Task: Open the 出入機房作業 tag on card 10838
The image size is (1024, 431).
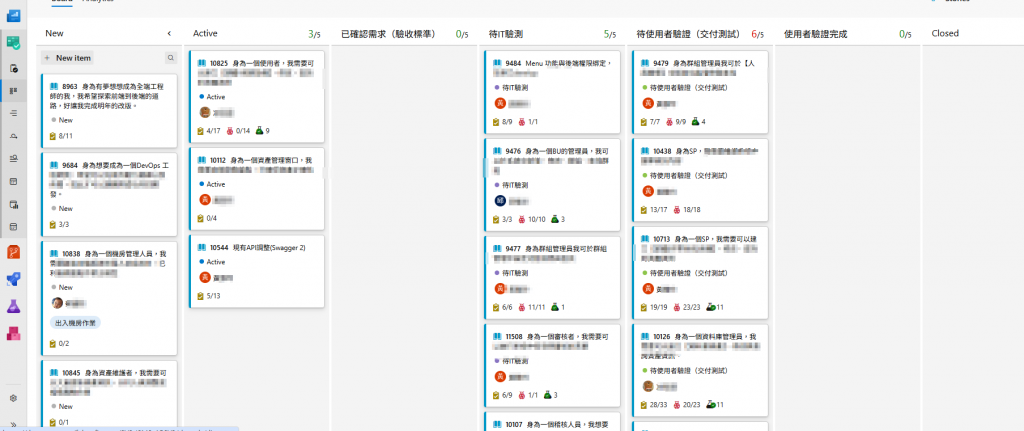Action: [x=76, y=323]
